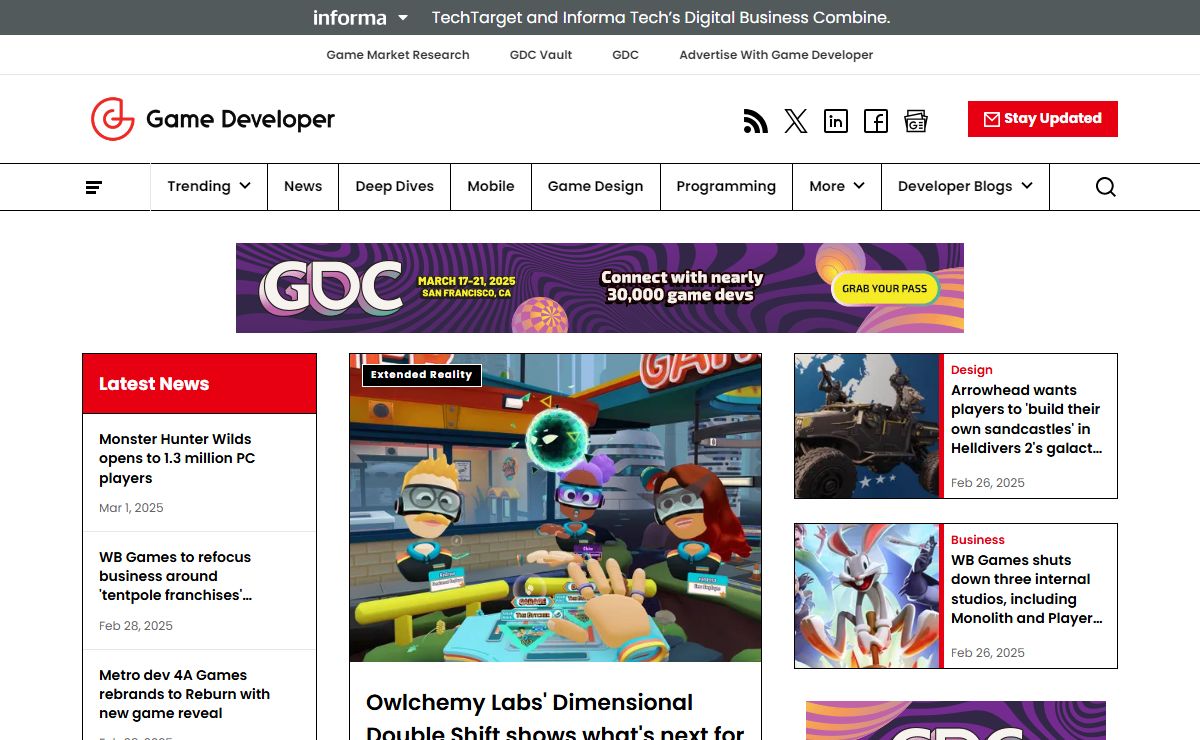Open Game Market Research link

coord(398,55)
